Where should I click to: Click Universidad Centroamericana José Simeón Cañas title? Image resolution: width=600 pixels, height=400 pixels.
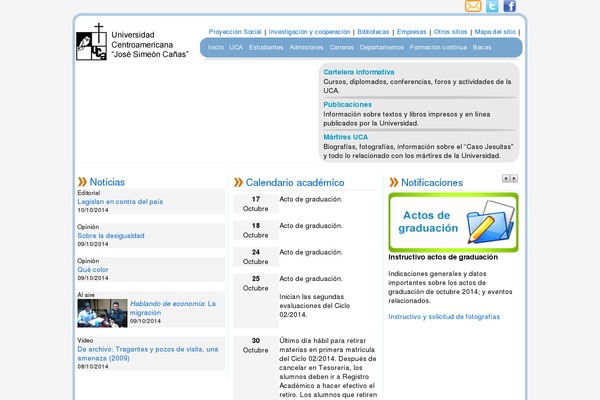[150, 45]
